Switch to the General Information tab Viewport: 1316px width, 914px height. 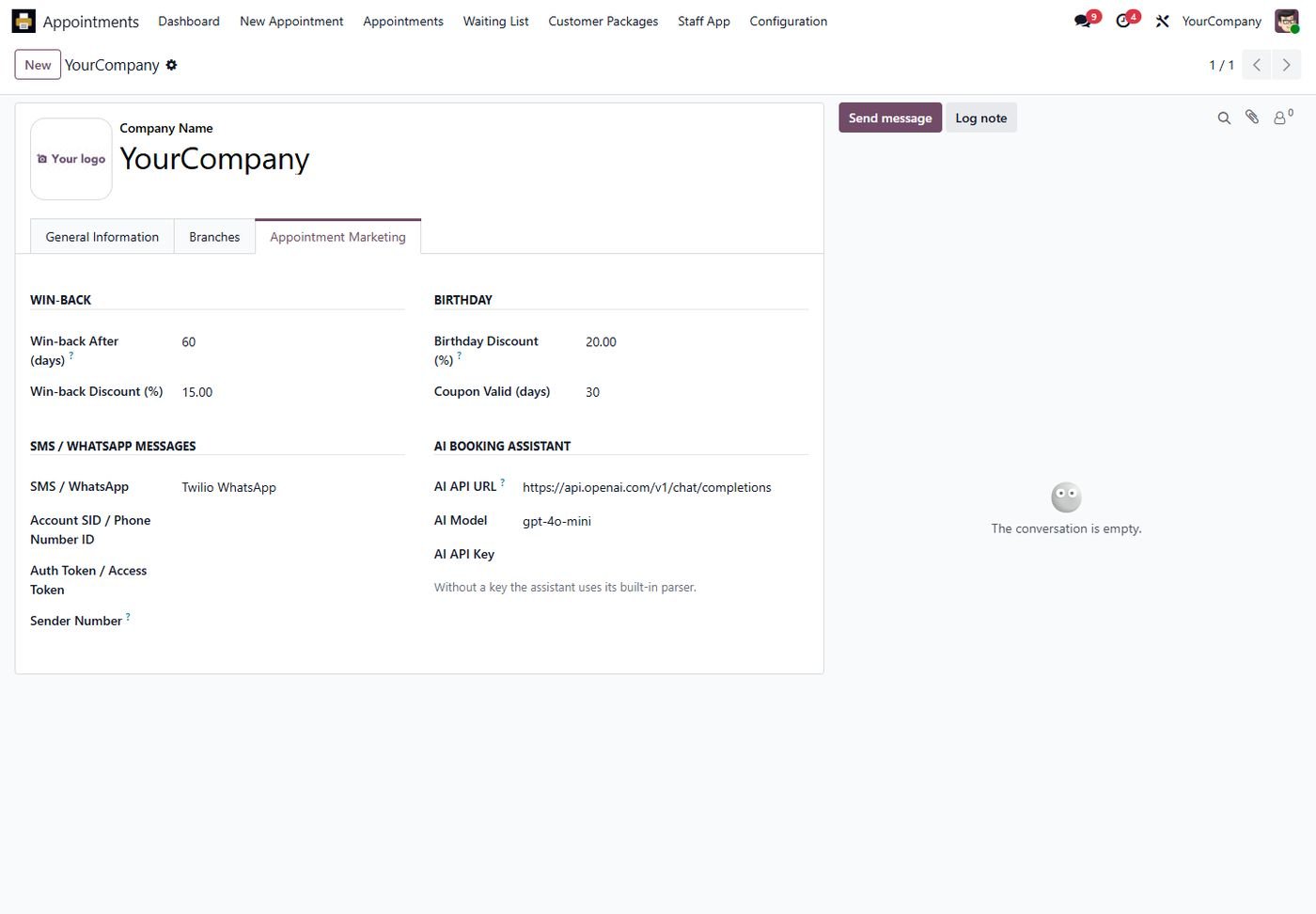click(x=102, y=237)
